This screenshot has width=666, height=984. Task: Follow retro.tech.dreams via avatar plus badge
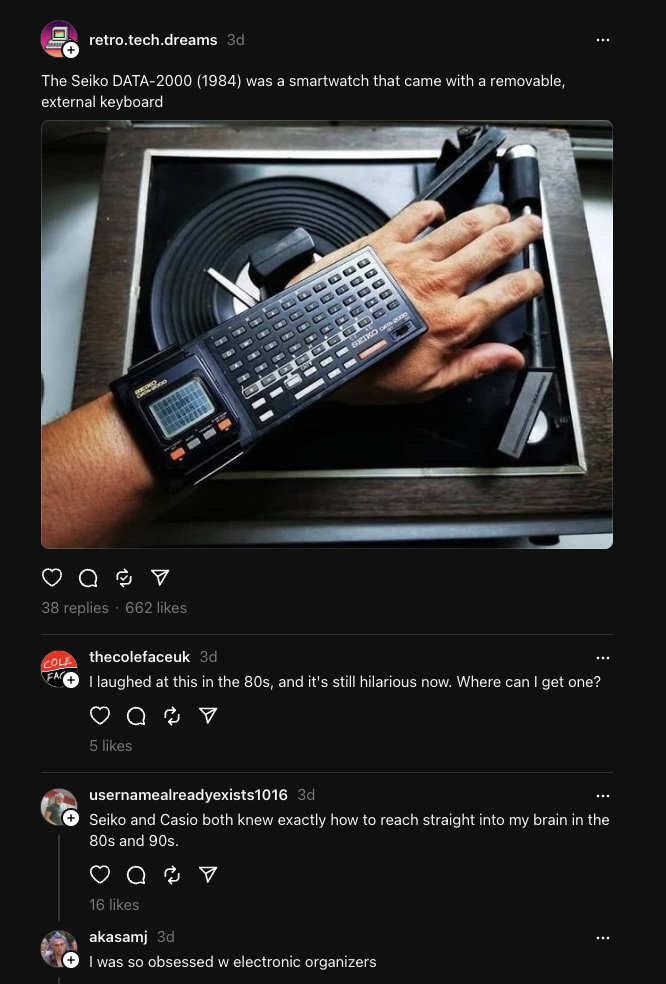pyautogui.click(x=72, y=50)
